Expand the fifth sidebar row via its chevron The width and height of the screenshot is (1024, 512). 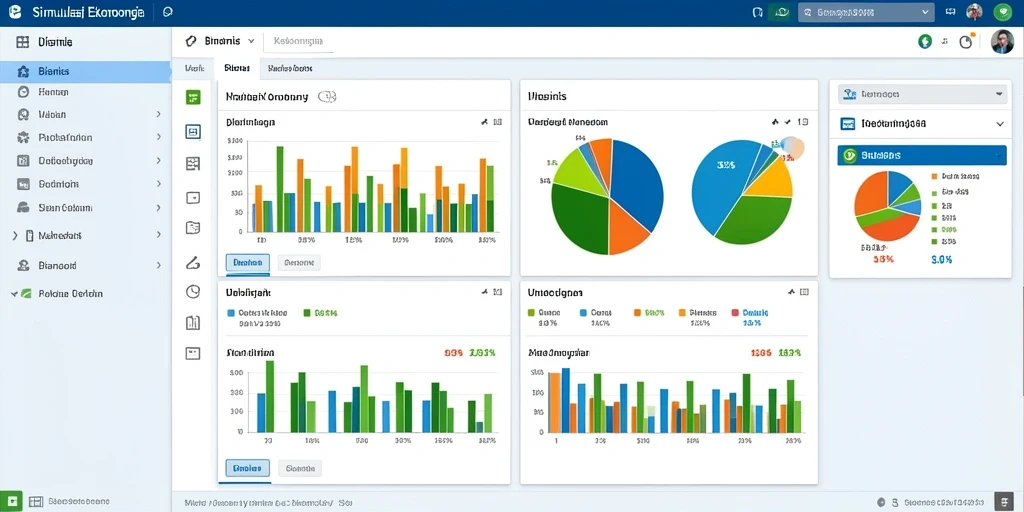tap(159, 161)
